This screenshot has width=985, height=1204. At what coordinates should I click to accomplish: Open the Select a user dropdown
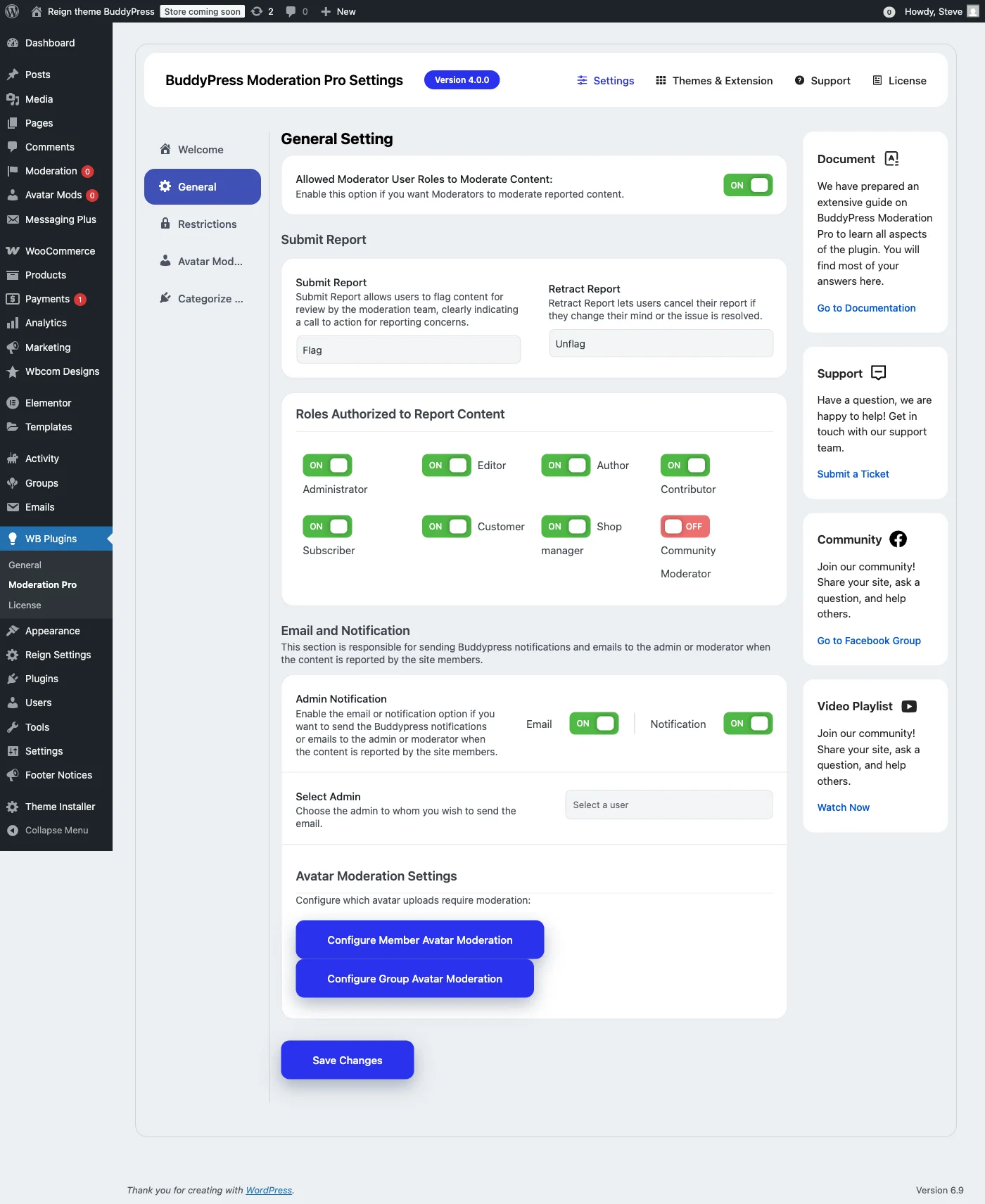(669, 805)
